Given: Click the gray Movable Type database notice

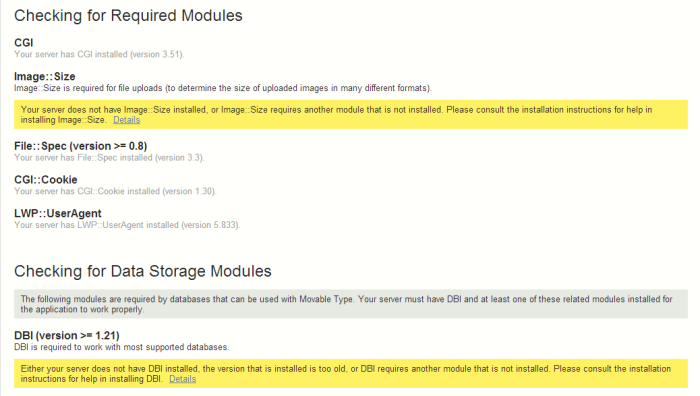Looking at the screenshot, I should 351,304.
